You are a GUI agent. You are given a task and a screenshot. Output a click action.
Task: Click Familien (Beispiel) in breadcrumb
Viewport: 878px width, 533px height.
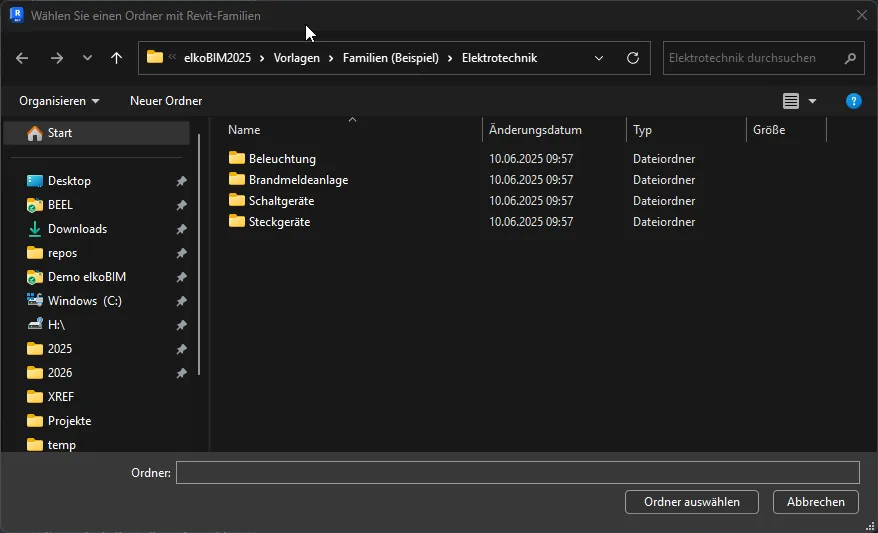pyautogui.click(x=391, y=58)
